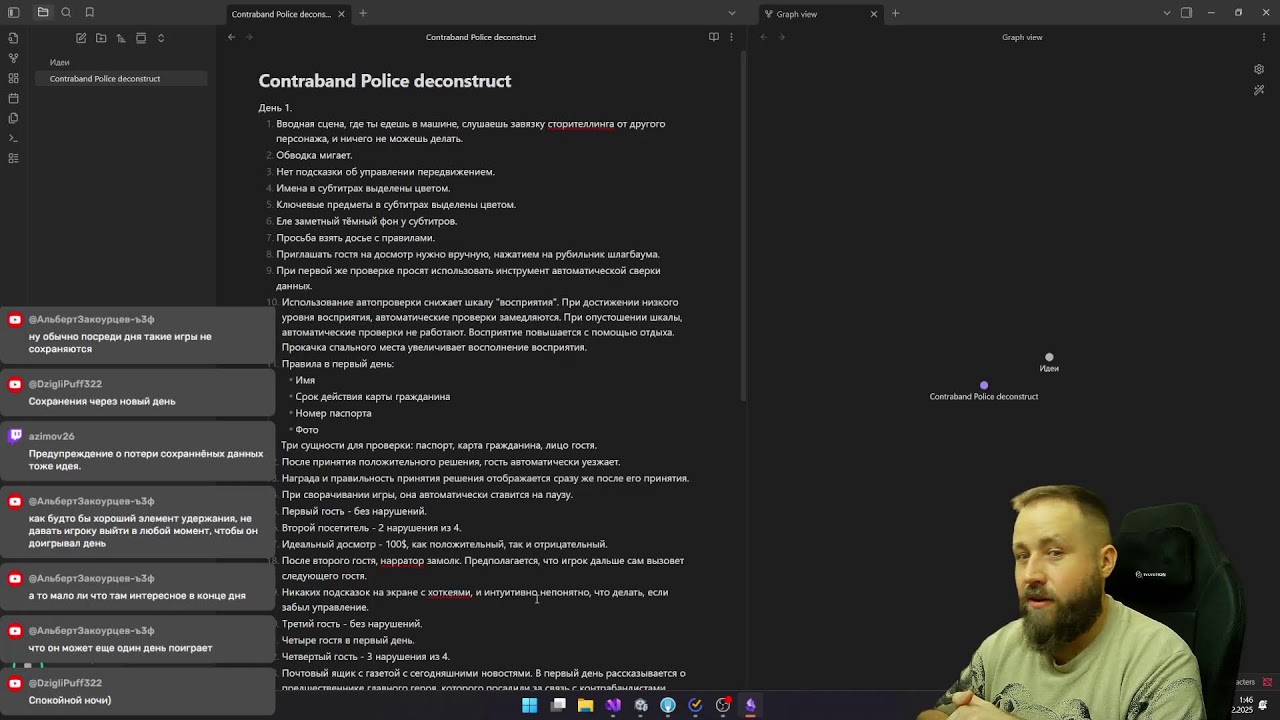
Task: Open the file explorer folder tab
Action: tap(43, 13)
